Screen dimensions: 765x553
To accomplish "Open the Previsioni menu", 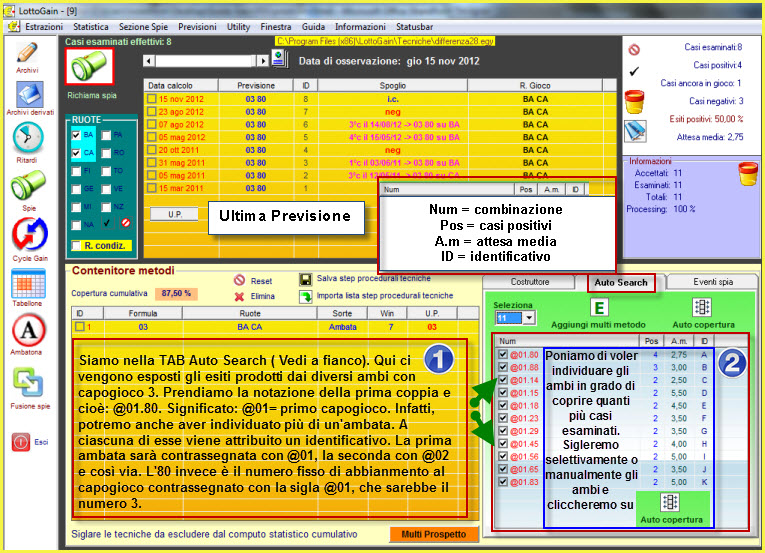I will pyautogui.click(x=197, y=27).
